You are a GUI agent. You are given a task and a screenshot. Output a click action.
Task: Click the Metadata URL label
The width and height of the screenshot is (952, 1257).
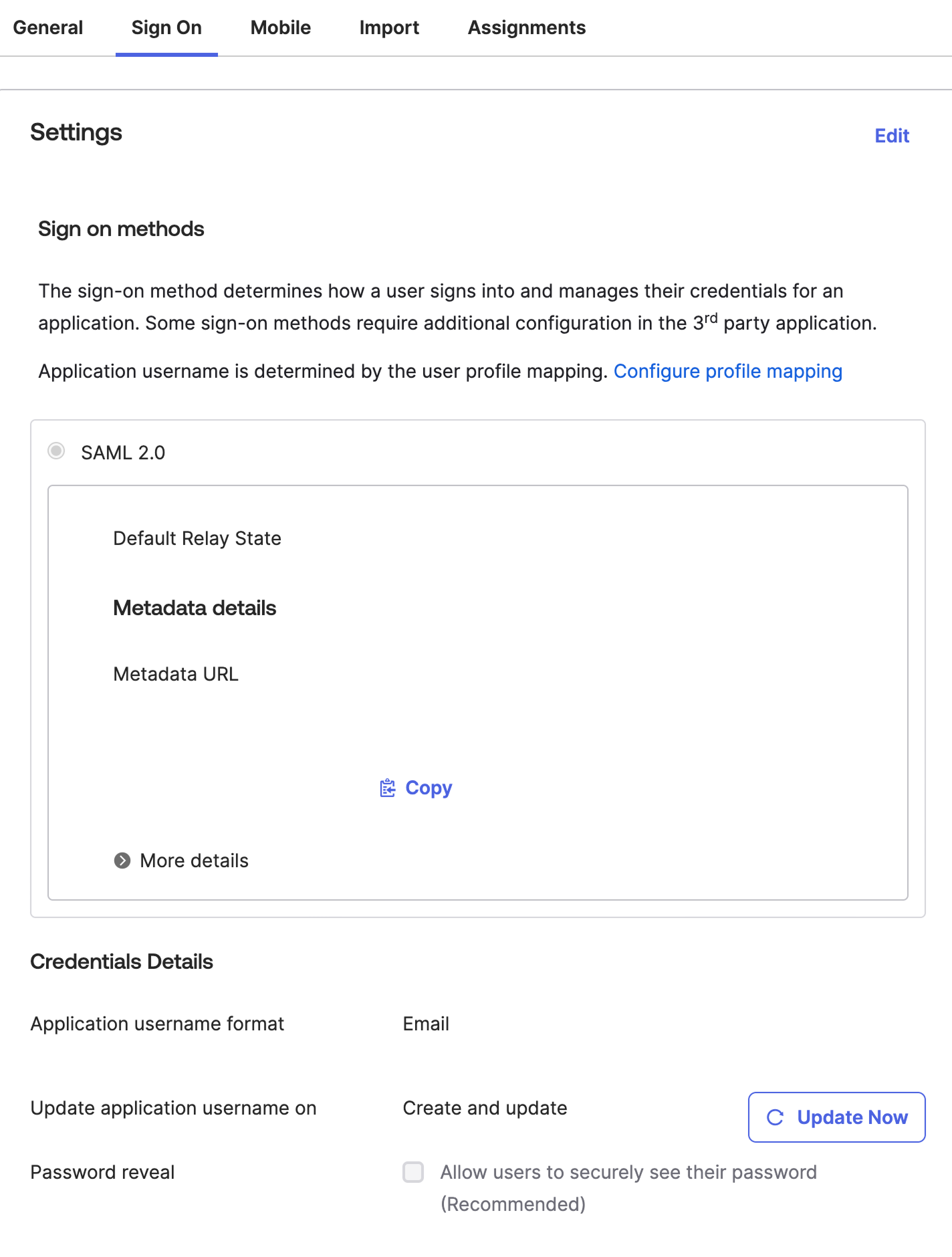176,674
